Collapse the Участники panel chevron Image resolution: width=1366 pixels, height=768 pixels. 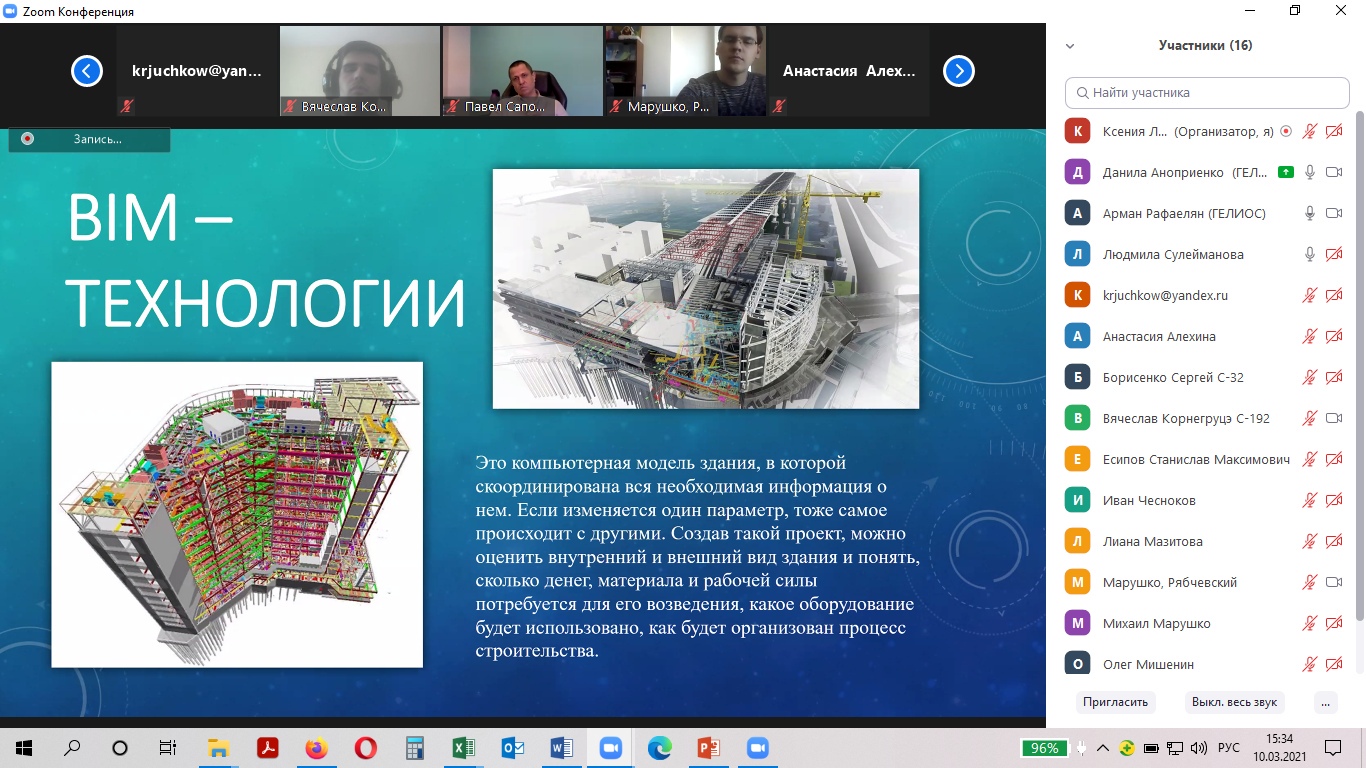(x=1070, y=46)
